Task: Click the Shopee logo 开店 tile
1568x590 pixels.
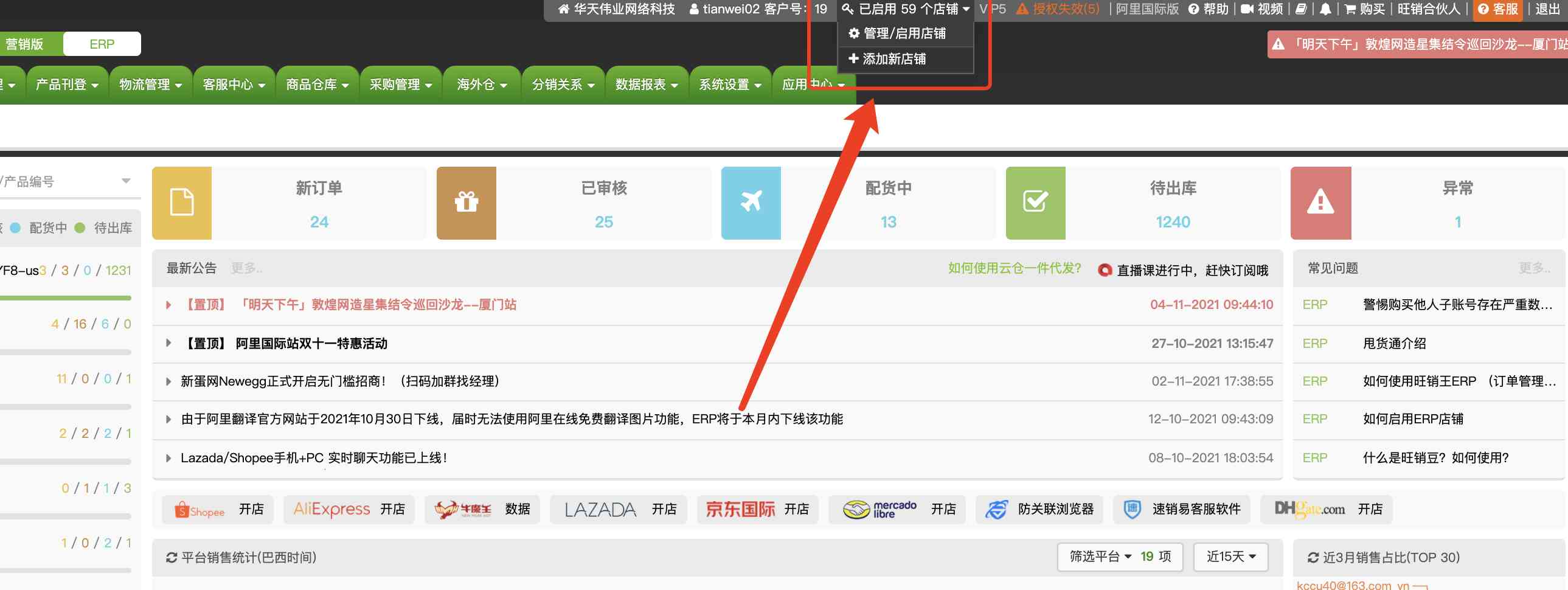Action: (x=218, y=509)
